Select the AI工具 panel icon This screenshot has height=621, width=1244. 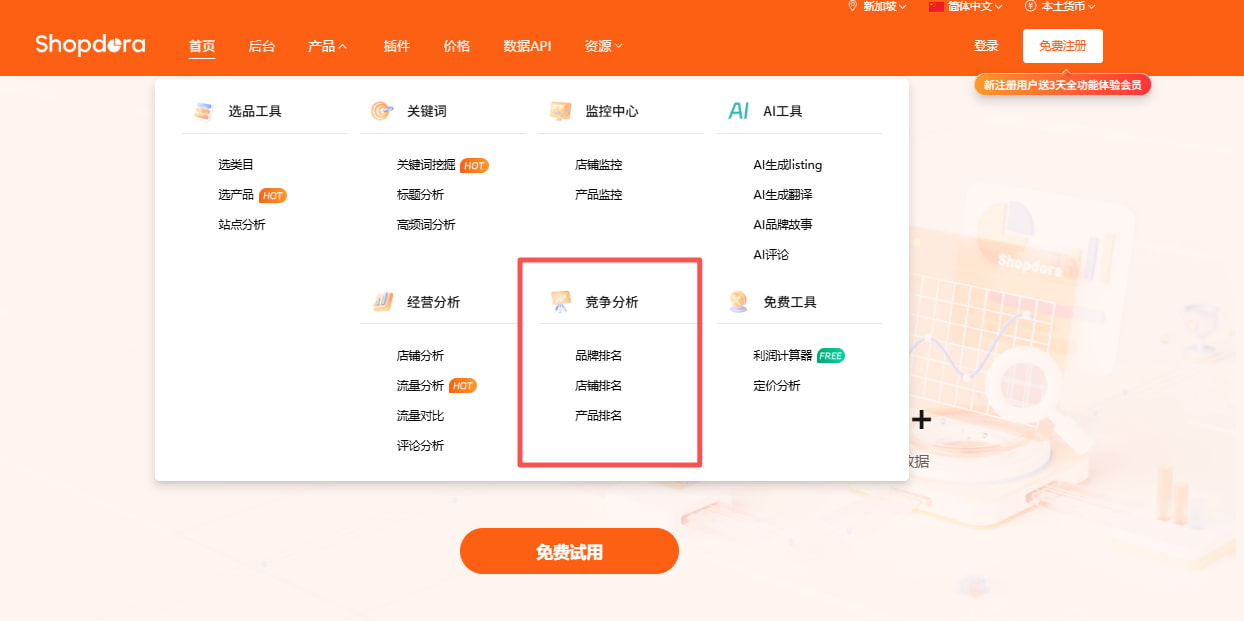(x=739, y=111)
